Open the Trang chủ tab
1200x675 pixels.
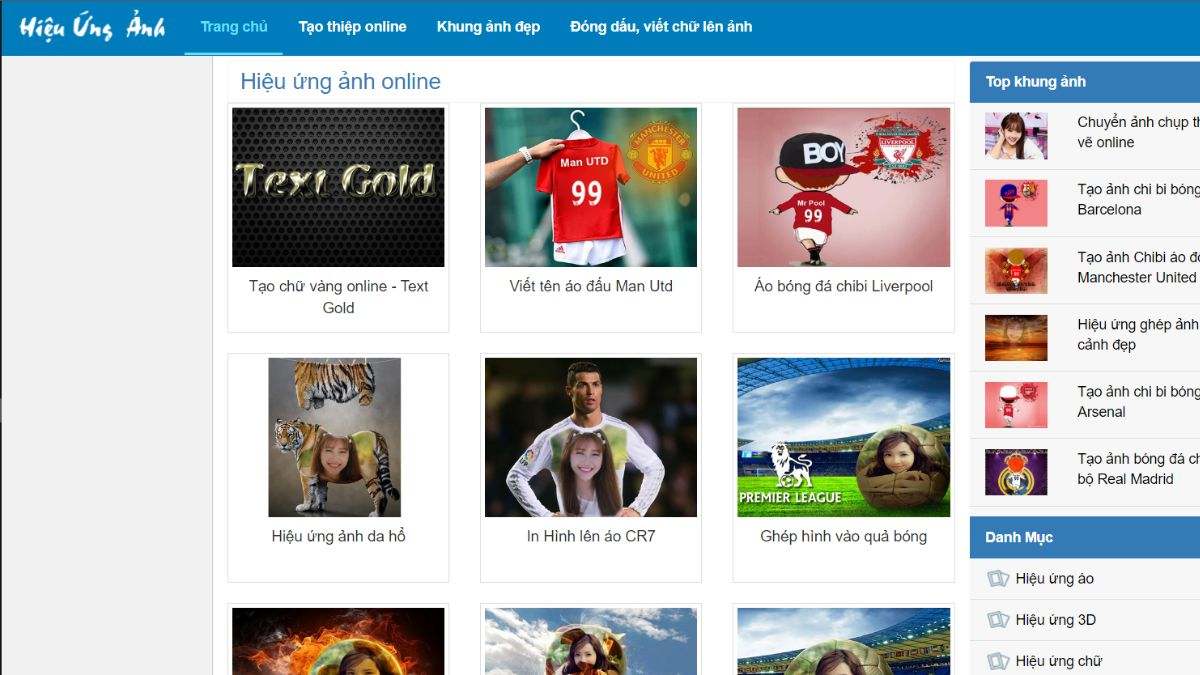234,27
